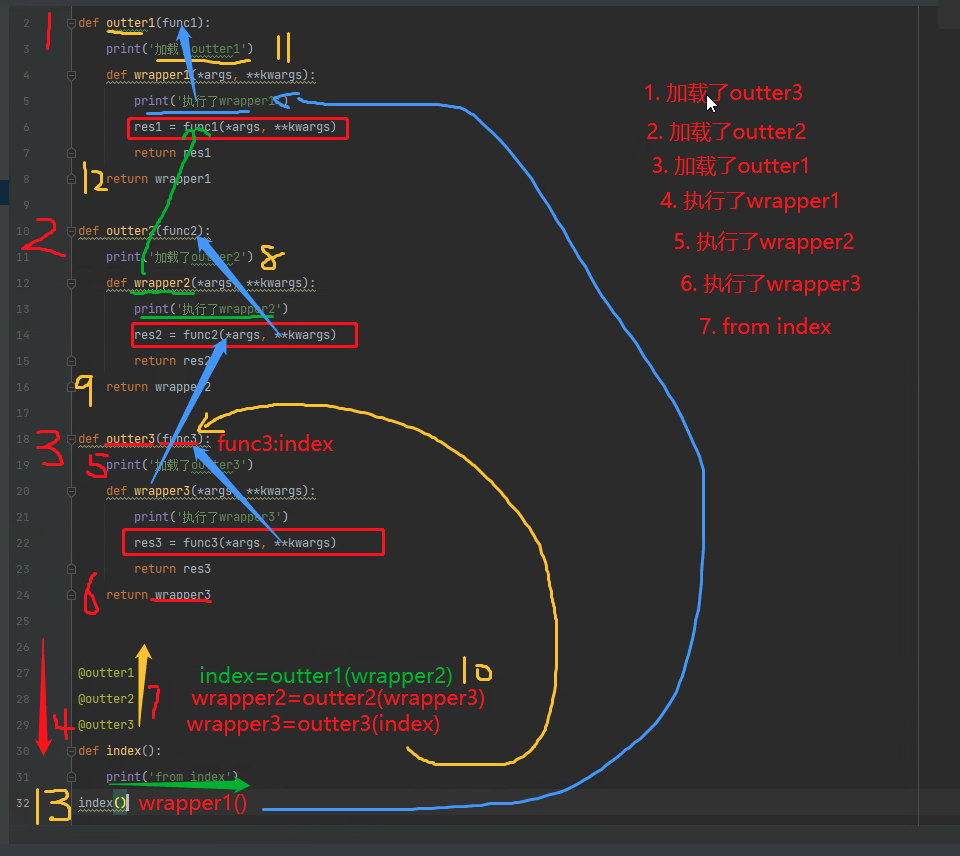960x856 pixels.
Task: Click the index() call on last line
Action: (103, 803)
